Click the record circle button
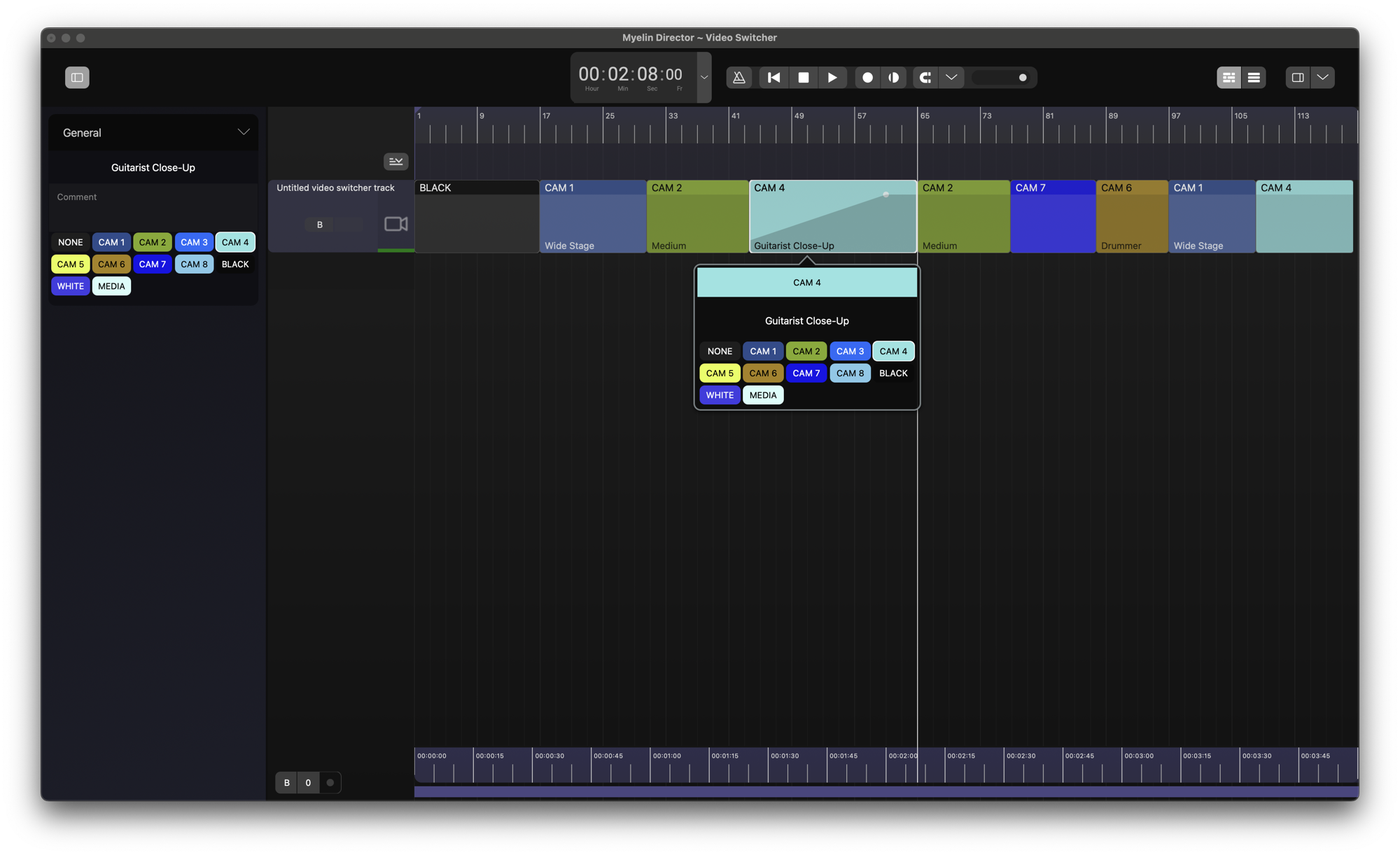The width and height of the screenshot is (1400, 855). [x=867, y=78]
